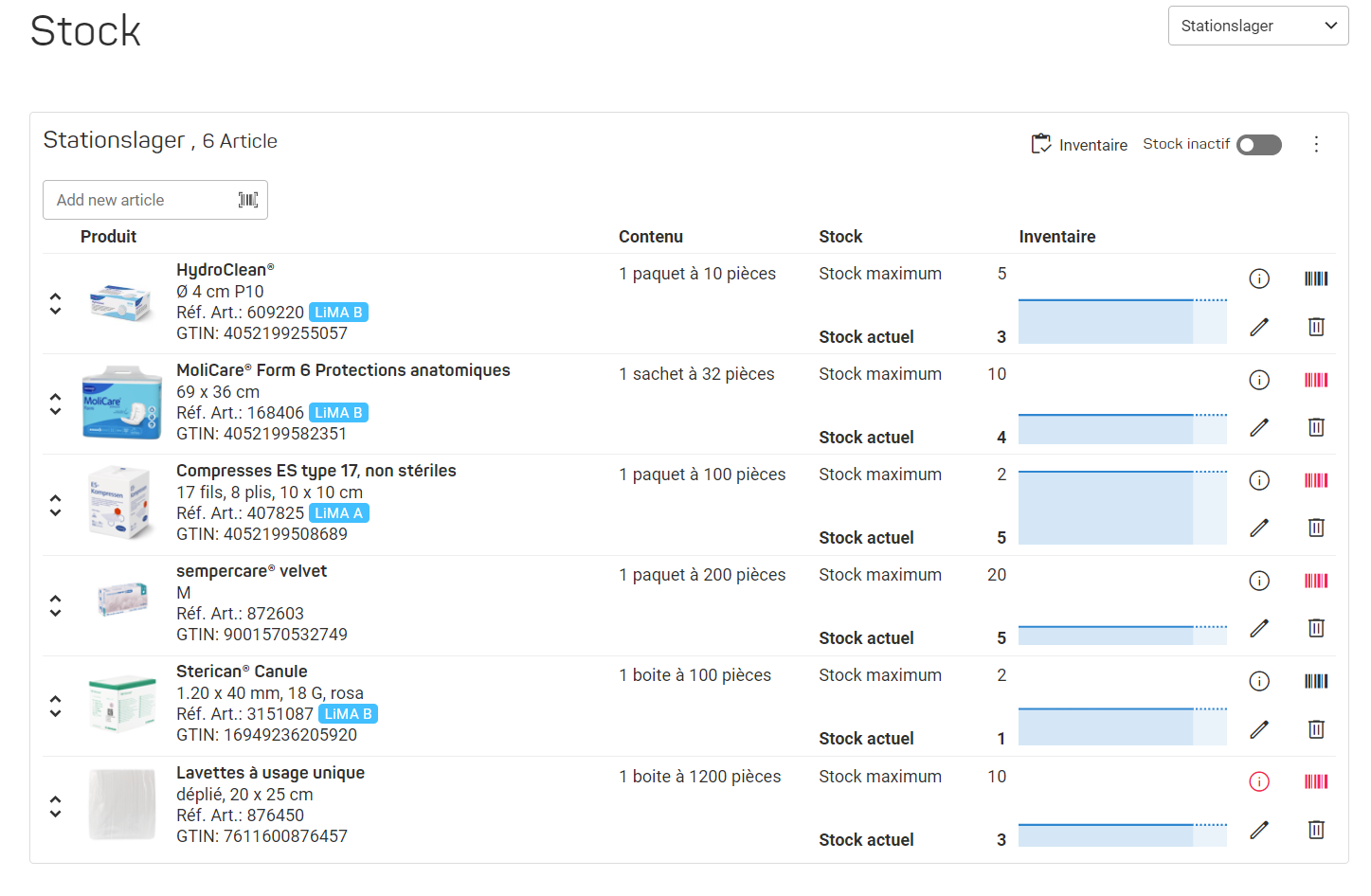Start Inventaire from the header
This screenshot has height=896, width=1371.
[1079, 144]
